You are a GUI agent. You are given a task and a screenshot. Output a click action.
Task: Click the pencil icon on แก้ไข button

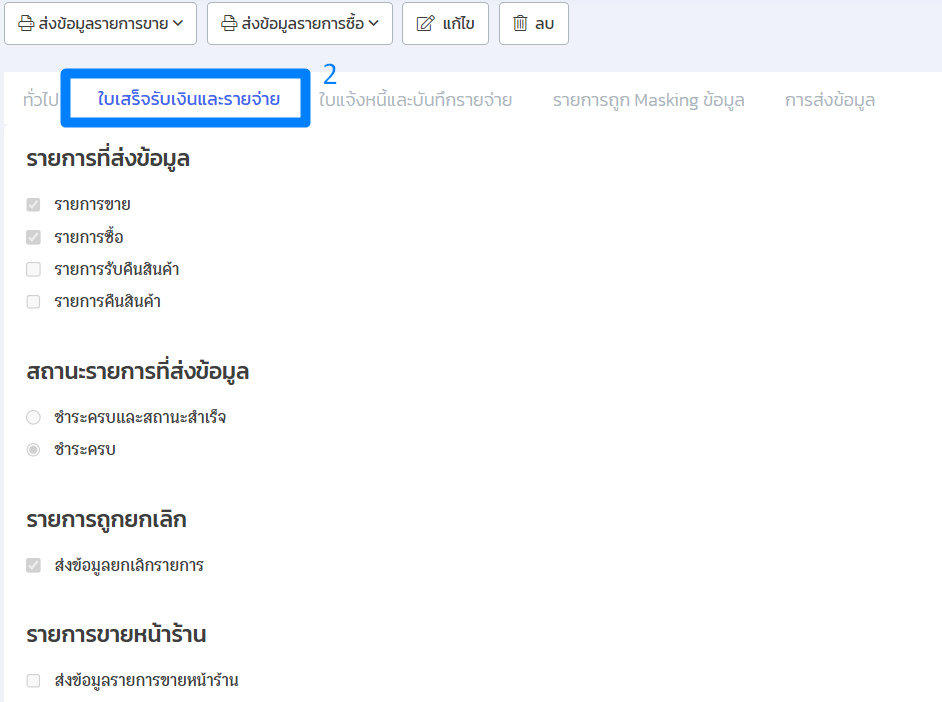pos(425,25)
